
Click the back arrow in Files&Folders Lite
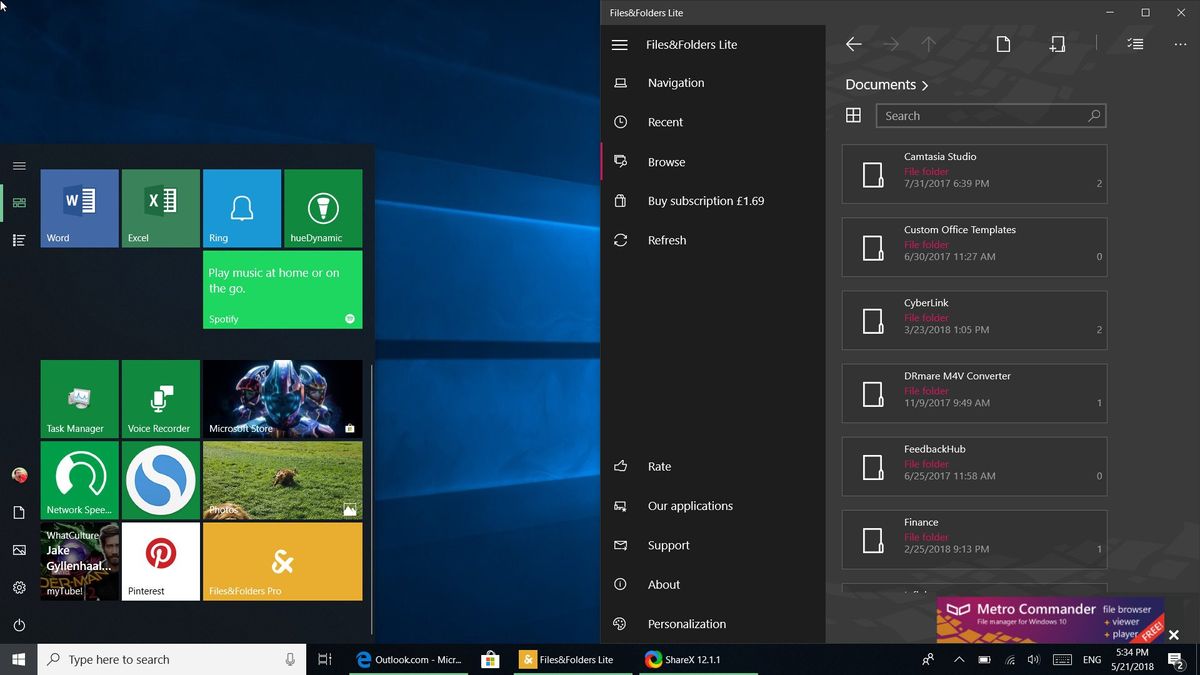[x=853, y=44]
